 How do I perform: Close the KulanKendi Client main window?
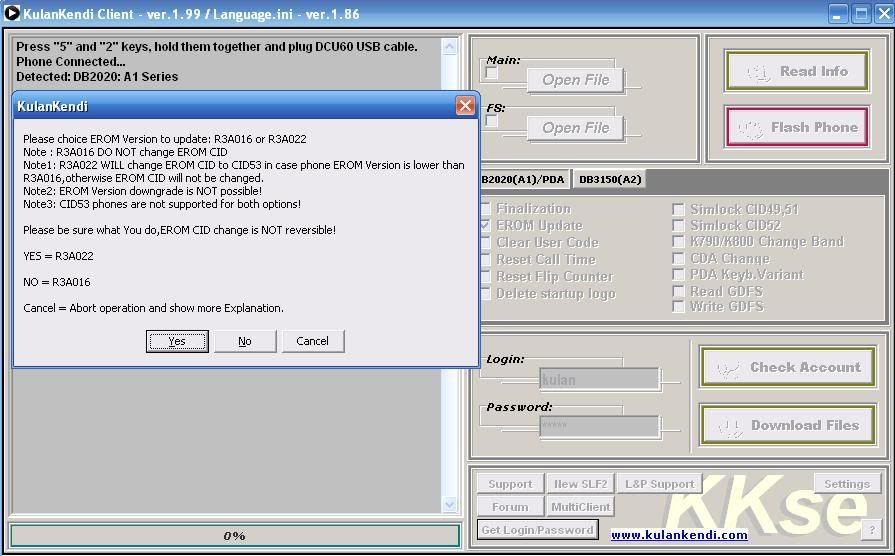click(x=884, y=13)
